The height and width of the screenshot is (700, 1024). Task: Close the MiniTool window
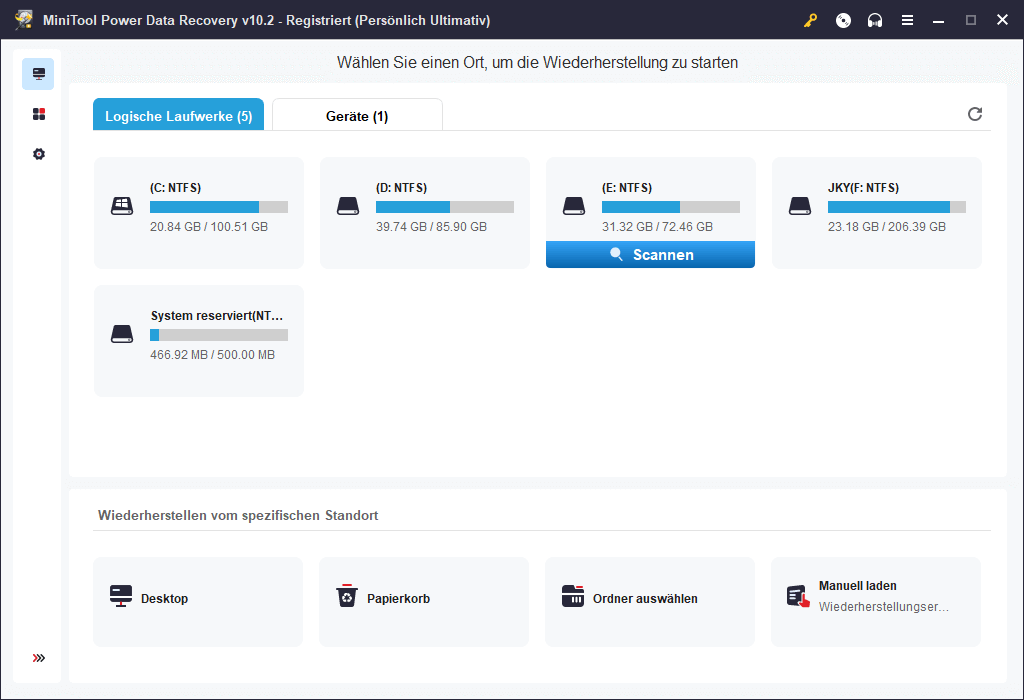pos(1002,20)
